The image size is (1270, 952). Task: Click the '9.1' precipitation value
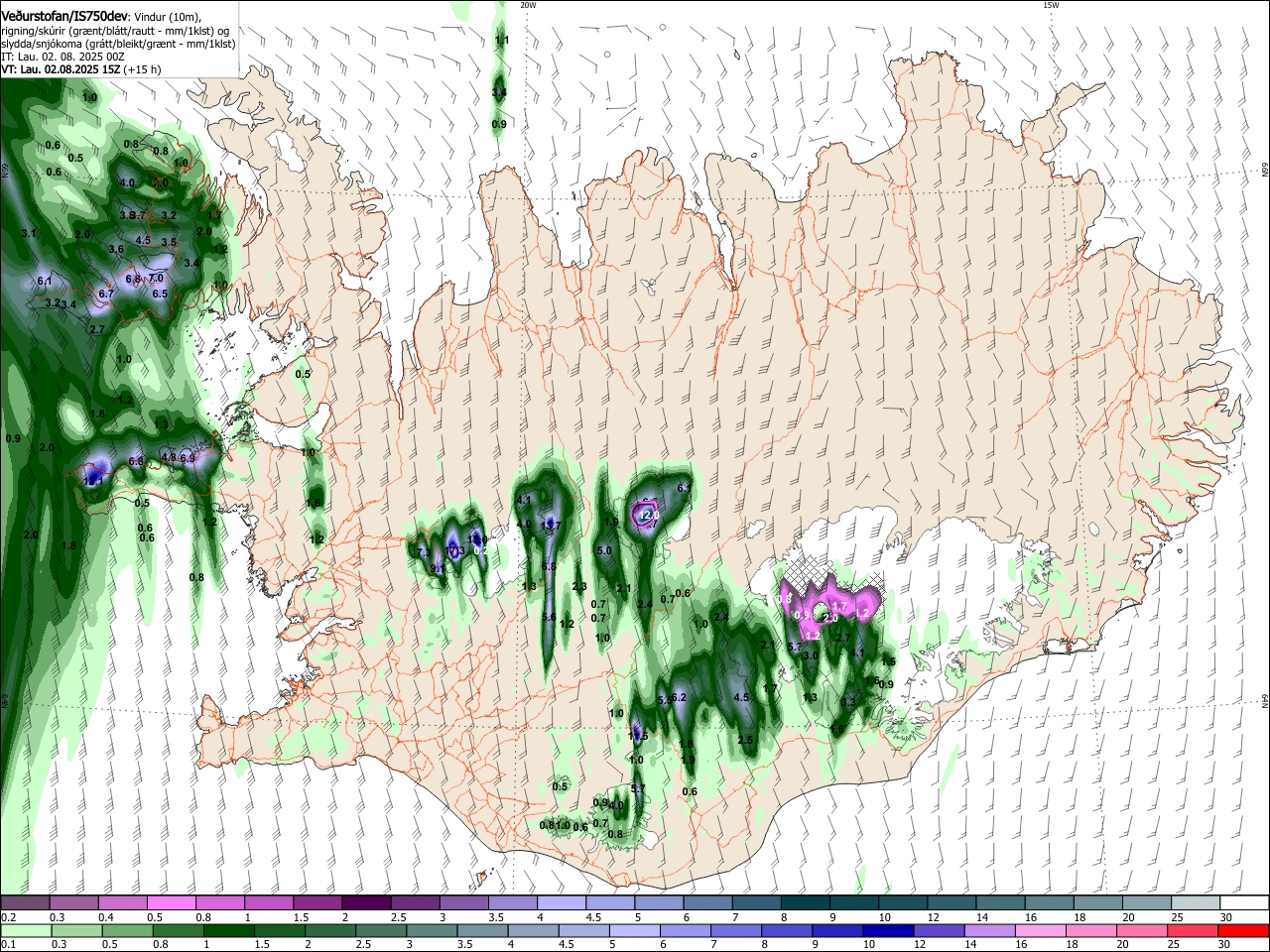click(x=438, y=569)
